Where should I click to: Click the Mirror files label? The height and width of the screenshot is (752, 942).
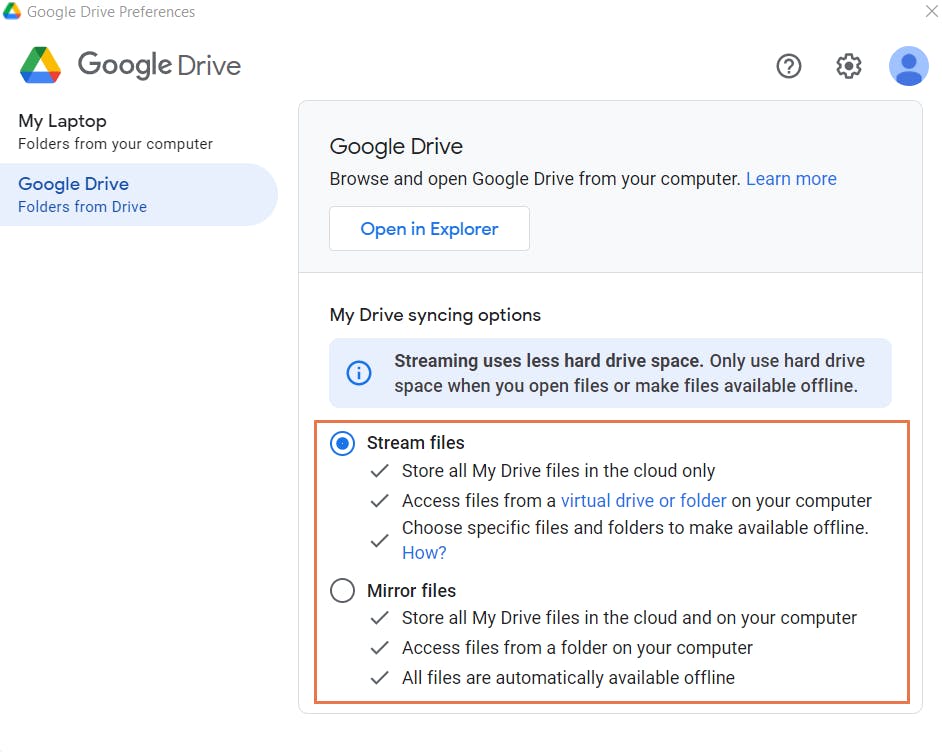[411, 591]
